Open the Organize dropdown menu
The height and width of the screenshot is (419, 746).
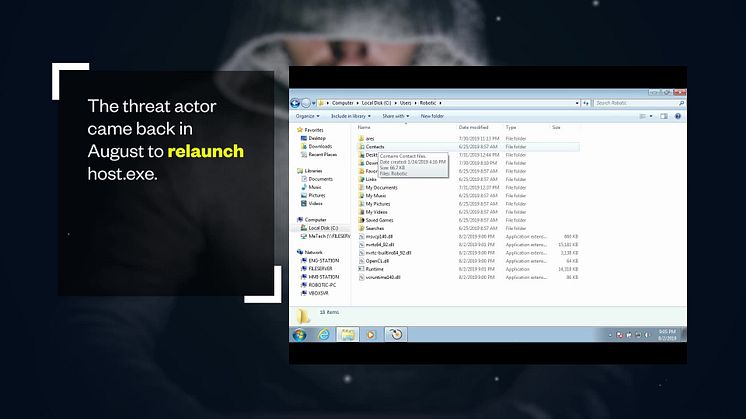(x=307, y=116)
